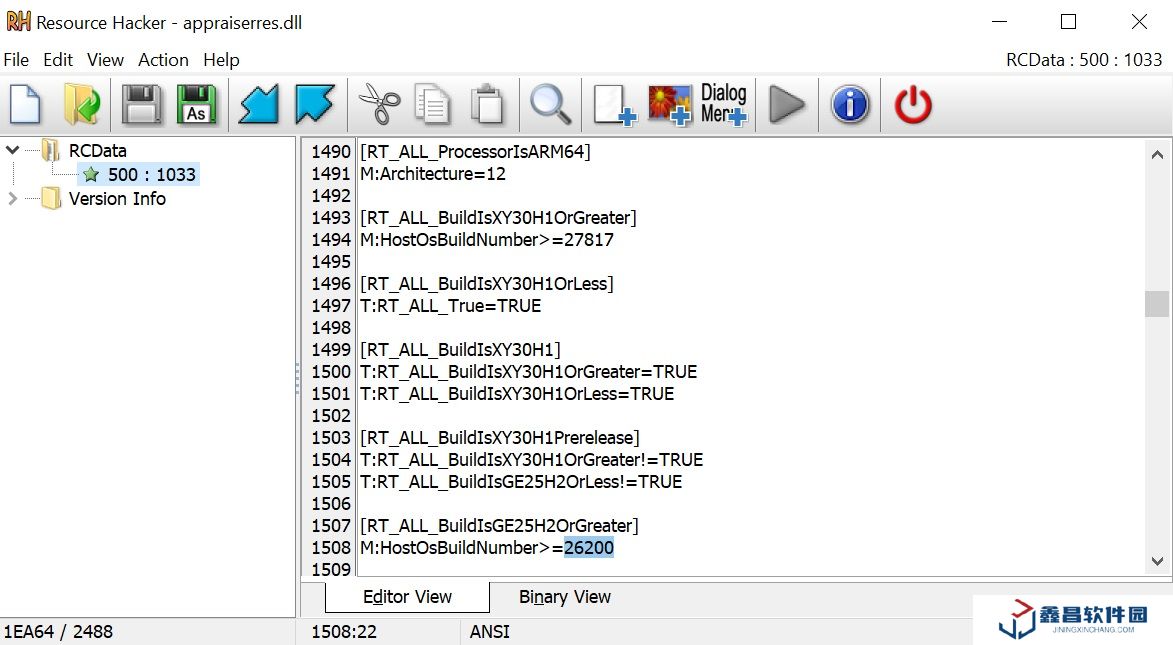Click the Save floppy disk icon
This screenshot has width=1173, height=645.
tap(142, 104)
